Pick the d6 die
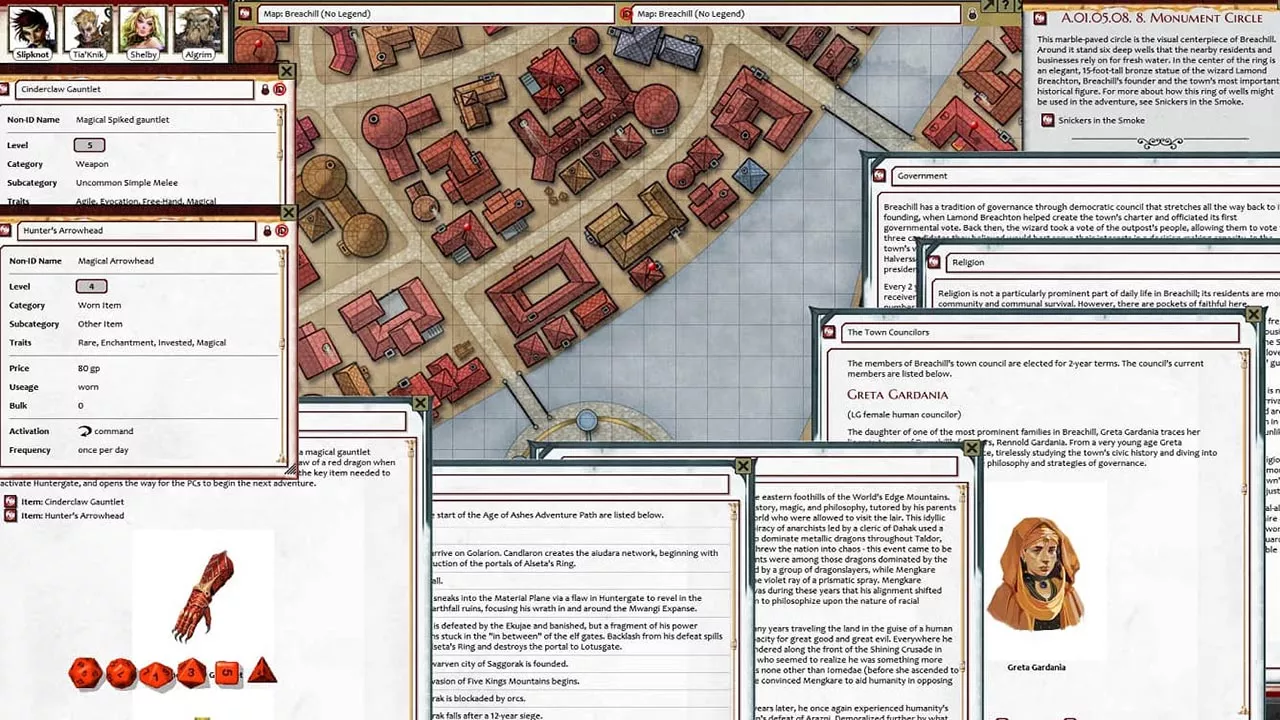The height and width of the screenshot is (720, 1280). coord(226,673)
